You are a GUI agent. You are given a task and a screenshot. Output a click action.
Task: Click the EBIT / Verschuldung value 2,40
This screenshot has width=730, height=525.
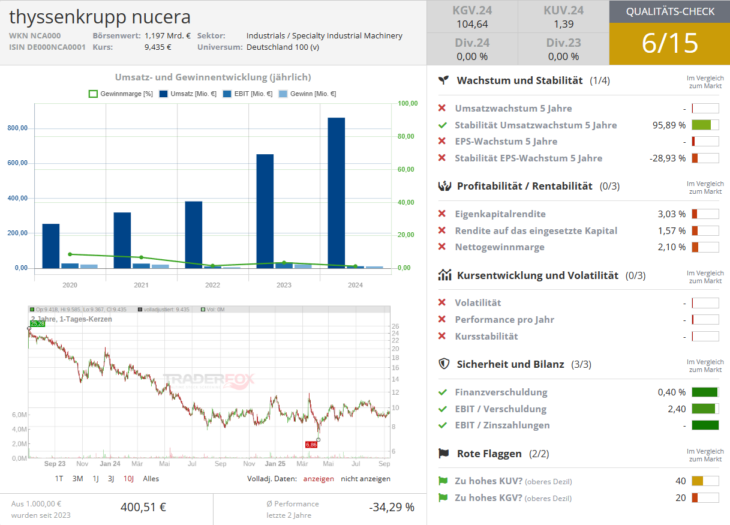click(x=676, y=409)
